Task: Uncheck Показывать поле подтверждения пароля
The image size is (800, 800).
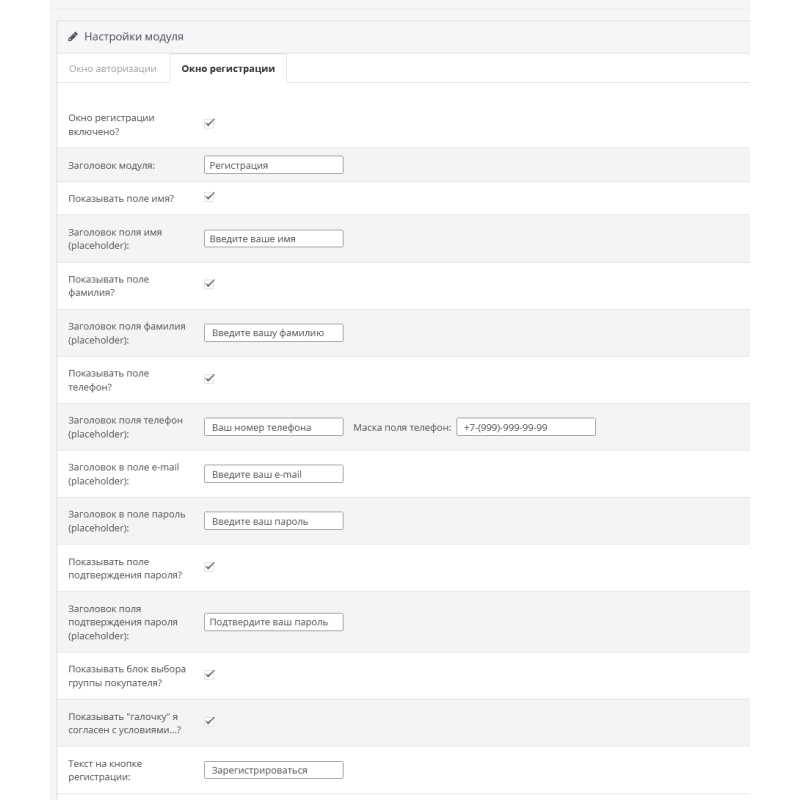Action: (209, 567)
